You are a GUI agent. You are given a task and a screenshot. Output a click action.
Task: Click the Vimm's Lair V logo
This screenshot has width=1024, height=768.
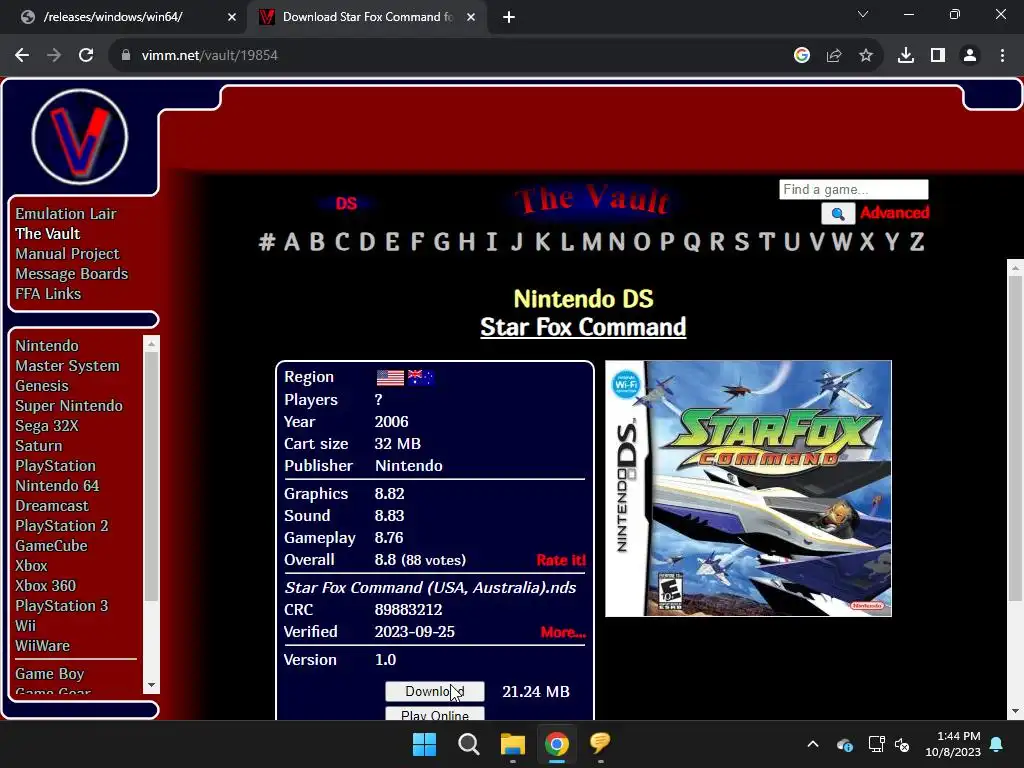click(80, 137)
